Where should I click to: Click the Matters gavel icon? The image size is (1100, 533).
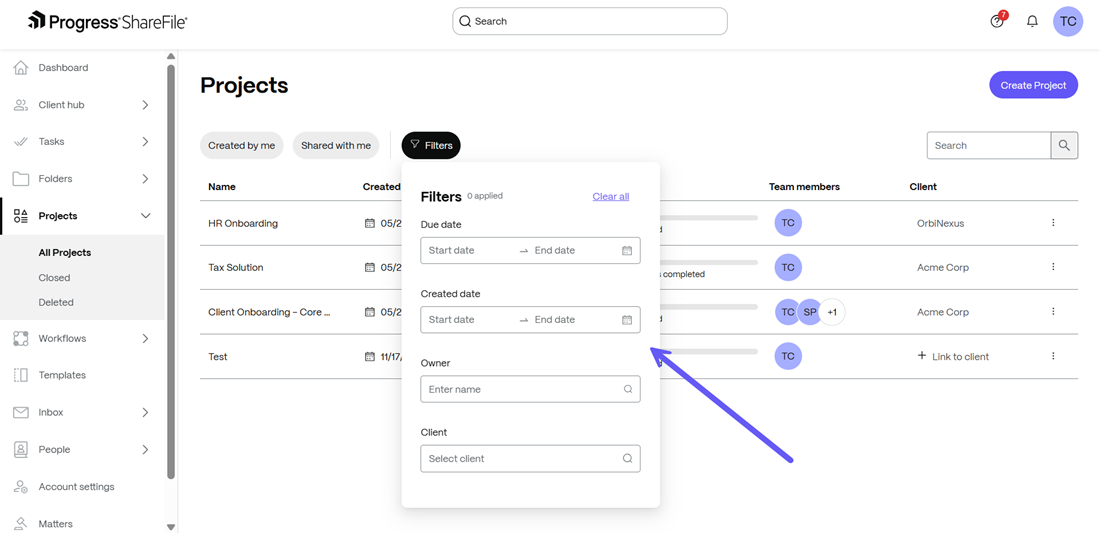pyautogui.click(x=21, y=523)
